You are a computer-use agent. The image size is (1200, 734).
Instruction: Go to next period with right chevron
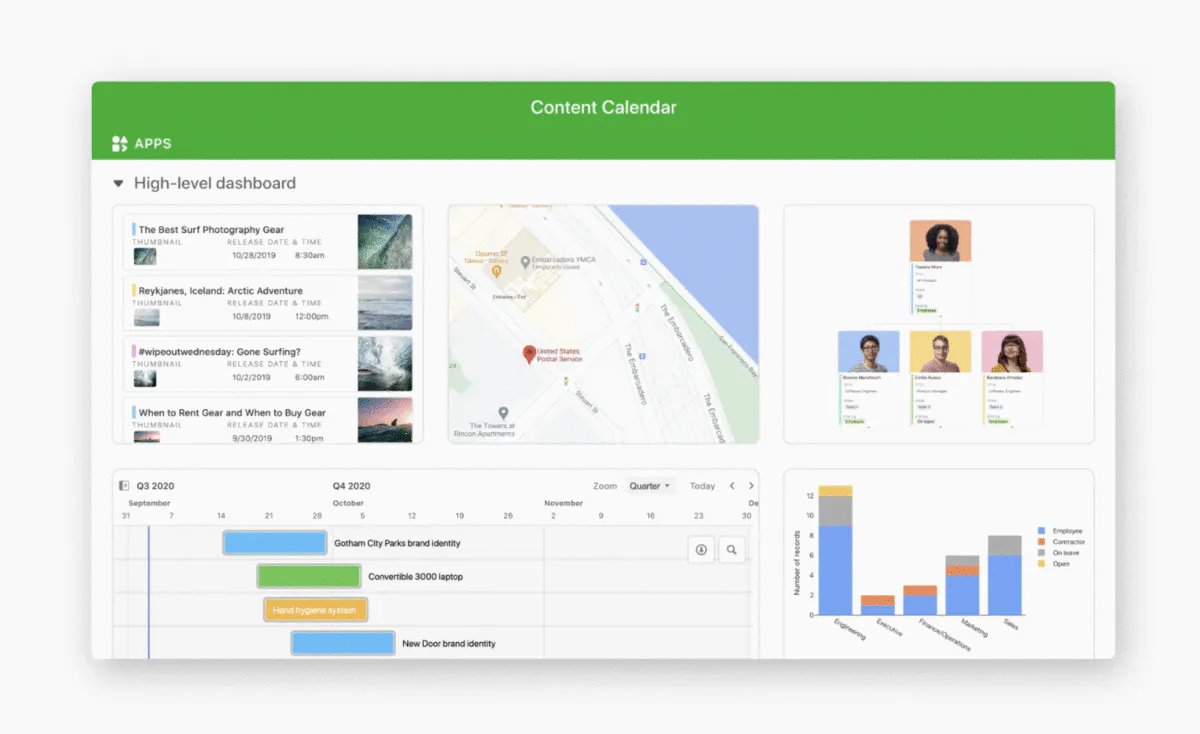[751, 486]
